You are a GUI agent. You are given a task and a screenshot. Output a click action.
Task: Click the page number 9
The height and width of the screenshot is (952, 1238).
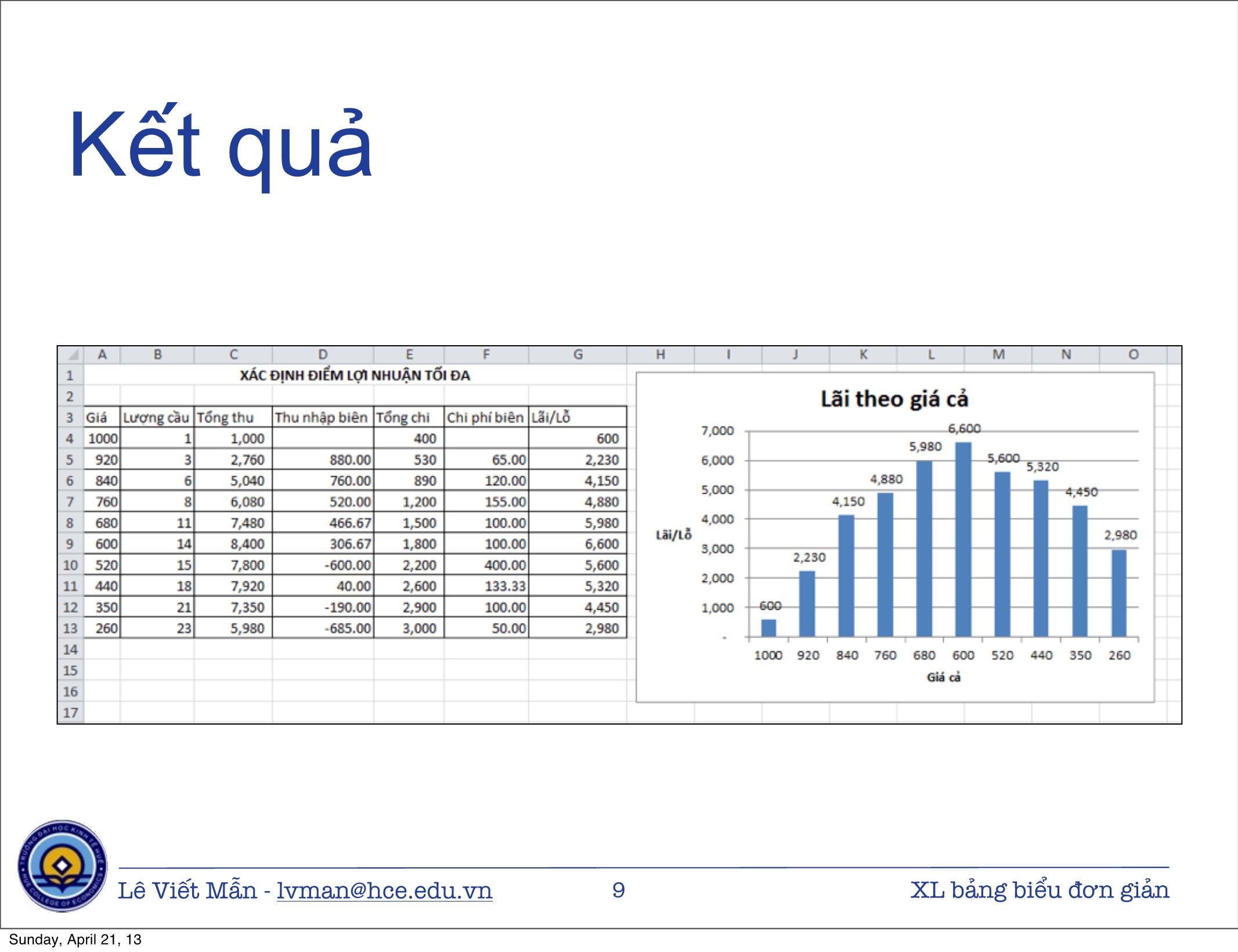pyautogui.click(x=619, y=889)
